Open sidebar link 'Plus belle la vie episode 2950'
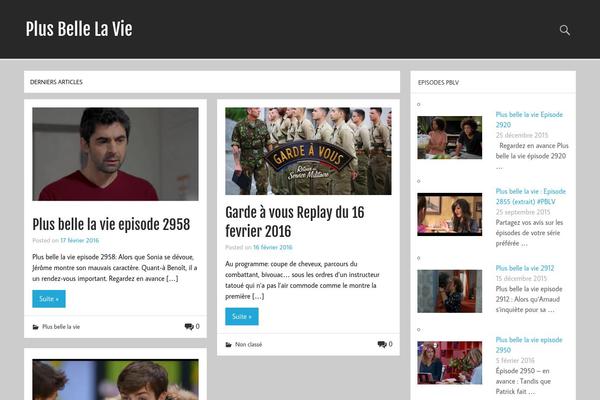This screenshot has height=400, width=600. (x=529, y=345)
